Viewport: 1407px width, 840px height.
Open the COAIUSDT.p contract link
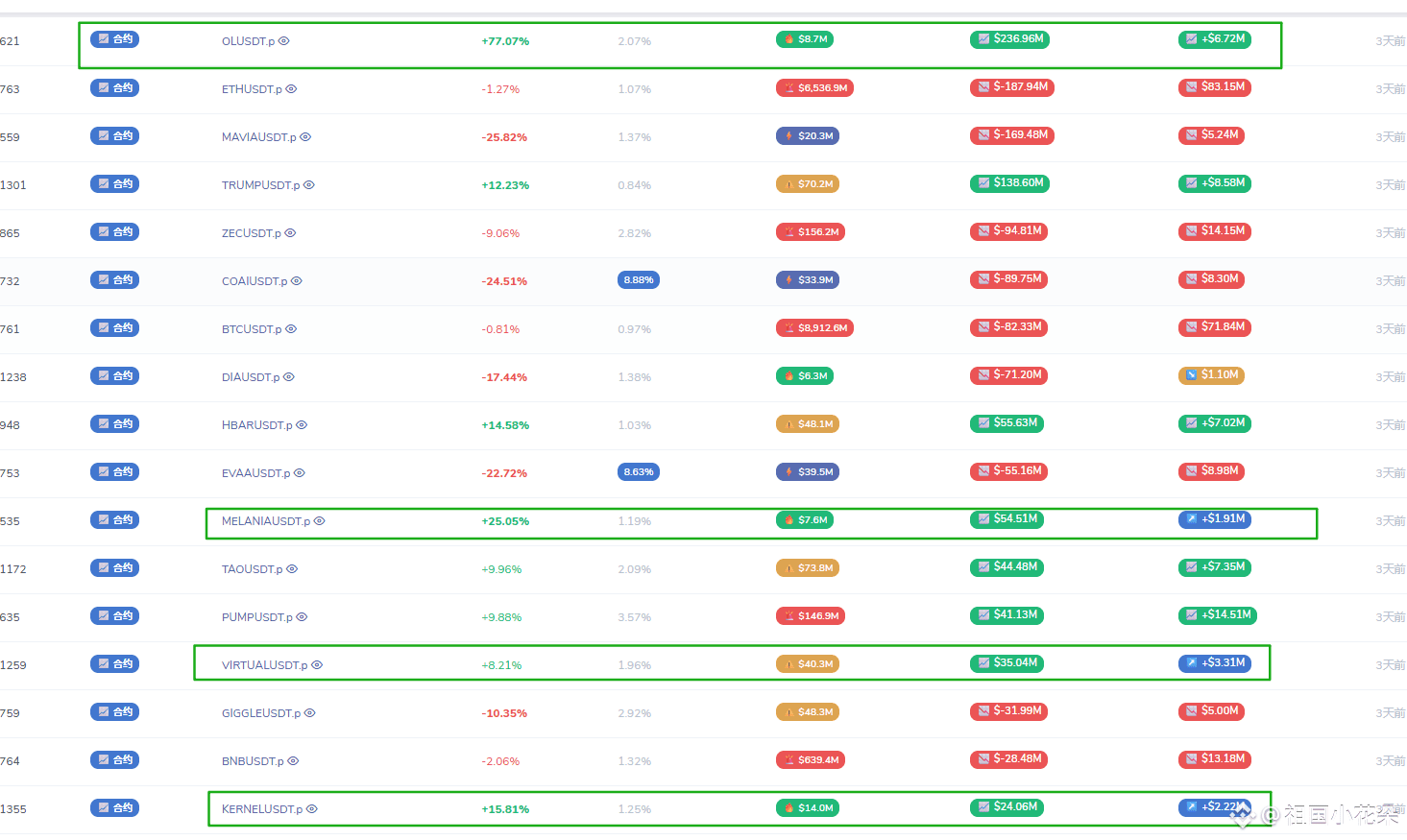tap(255, 281)
